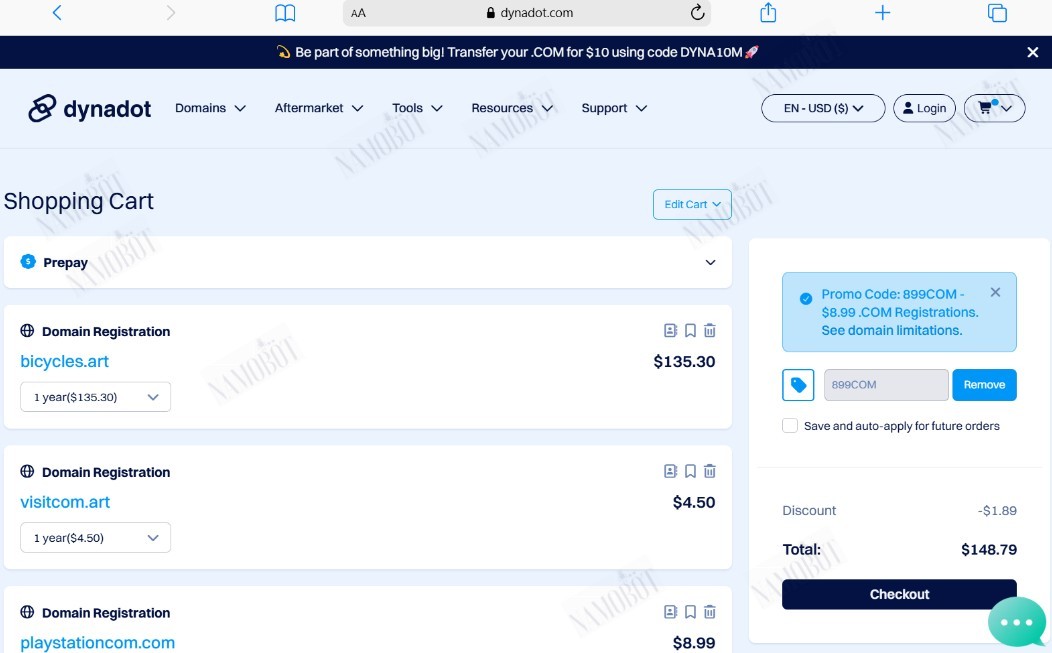Click the $135.30 price of bicycles.art
Image resolution: width=1052 pixels, height=653 pixels.
tap(684, 362)
